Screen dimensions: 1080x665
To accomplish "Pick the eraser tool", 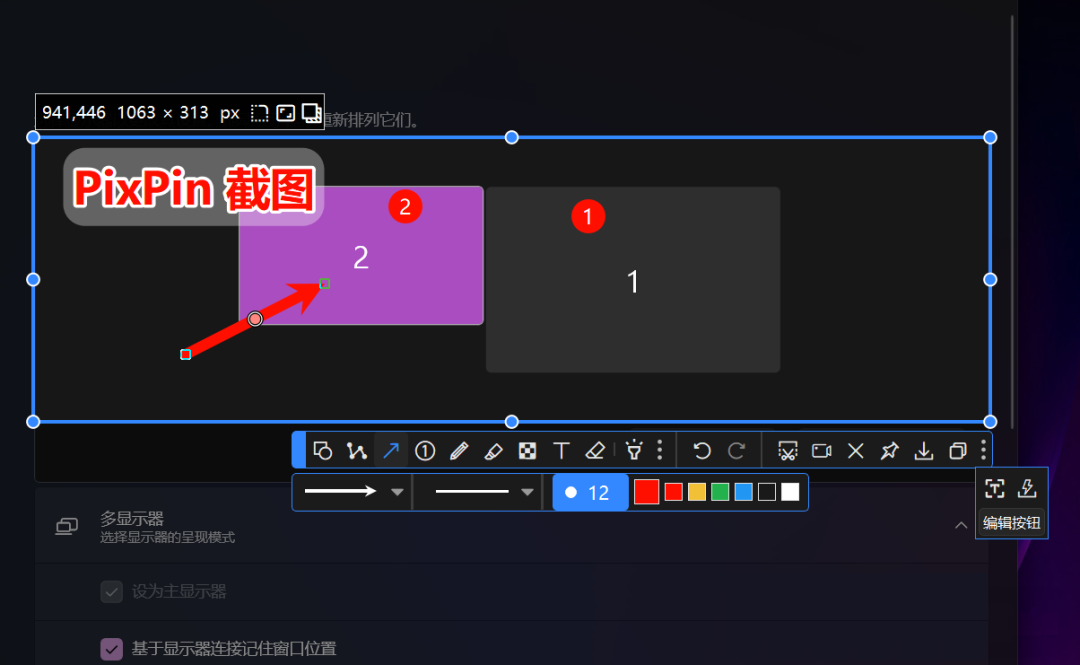I will click(x=595, y=451).
